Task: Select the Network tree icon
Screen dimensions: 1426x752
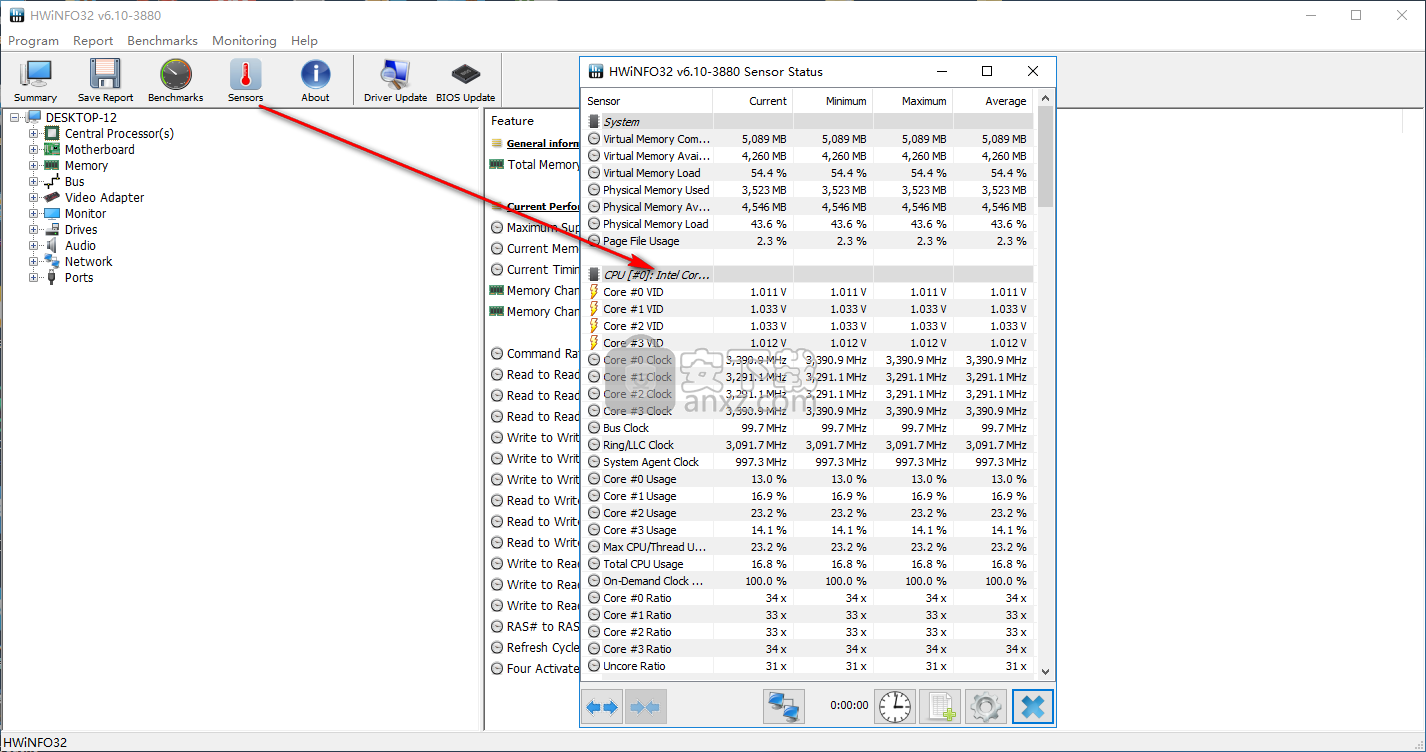Action: point(52,261)
